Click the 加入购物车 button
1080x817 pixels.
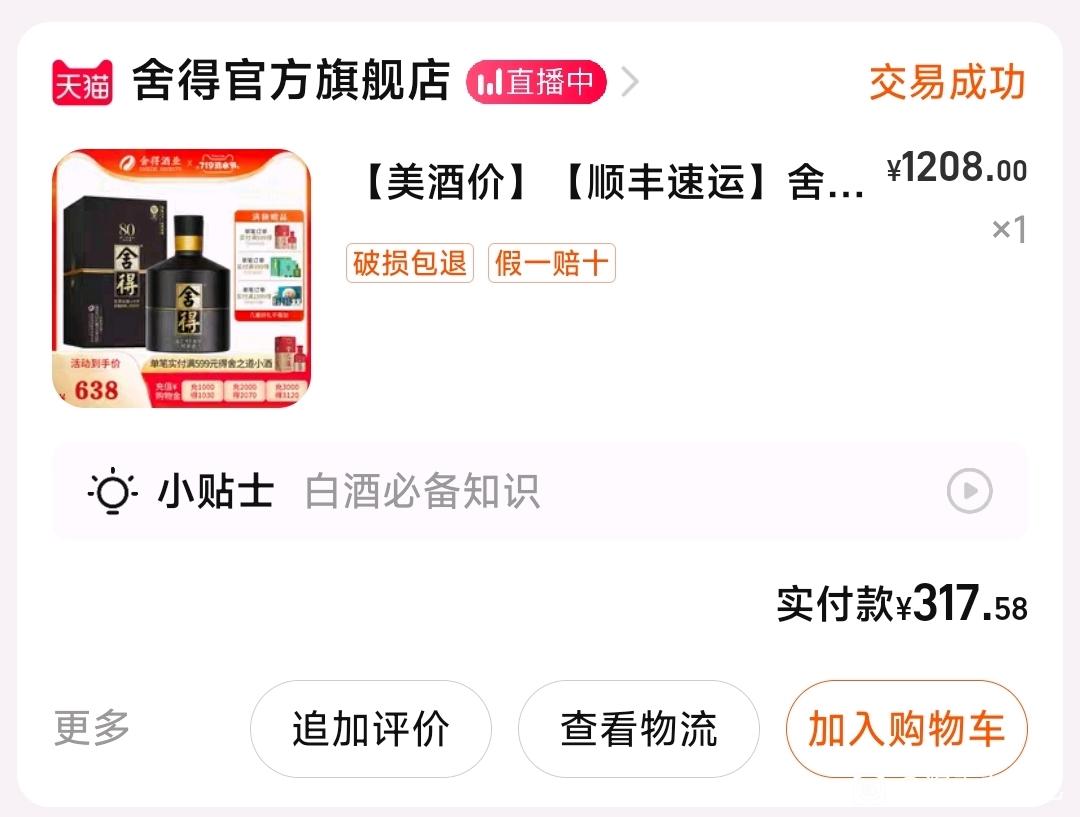[906, 729]
